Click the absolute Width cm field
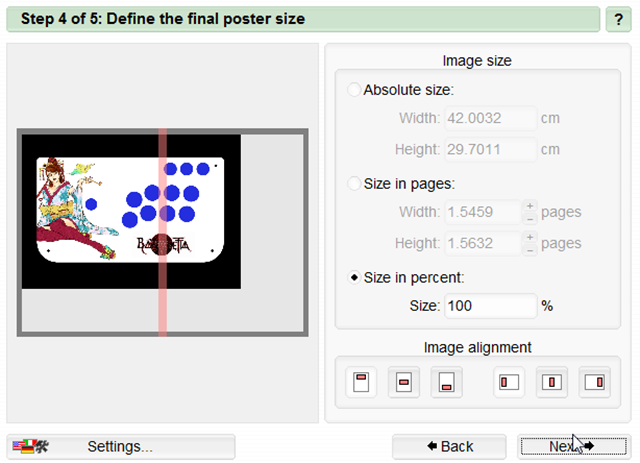Image resolution: width=640 pixels, height=463 pixels. (x=491, y=118)
